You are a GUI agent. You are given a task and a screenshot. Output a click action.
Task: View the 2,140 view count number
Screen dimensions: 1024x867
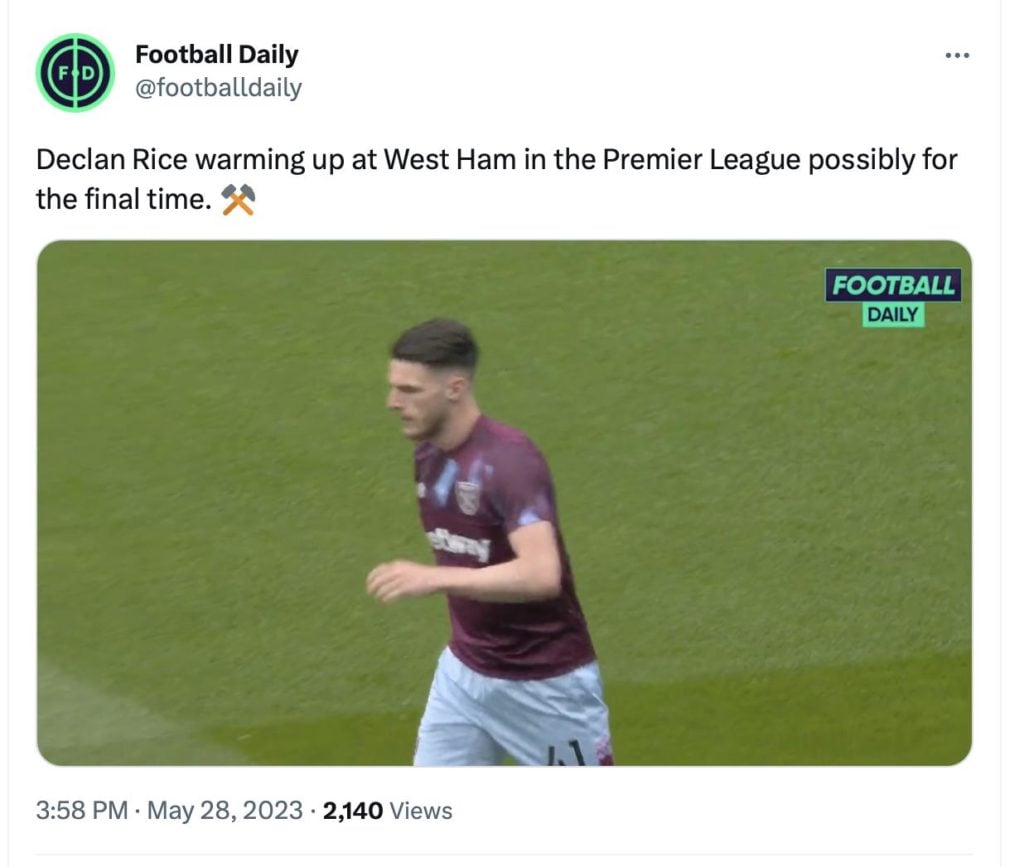[x=353, y=811]
